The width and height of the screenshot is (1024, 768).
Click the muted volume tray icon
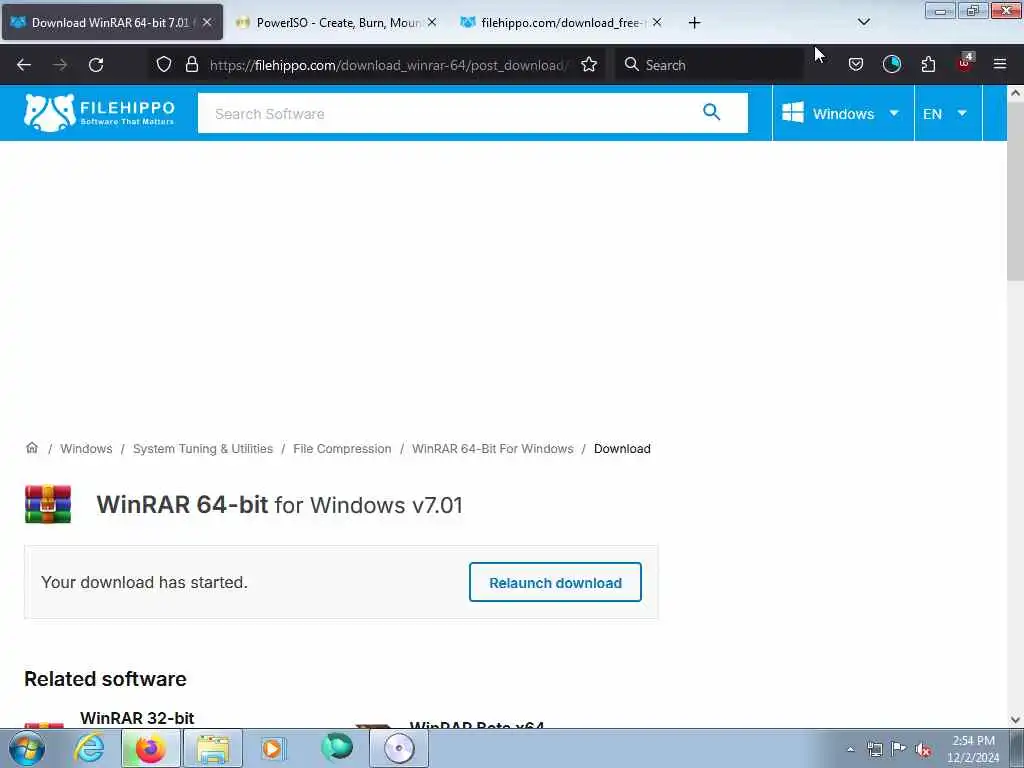click(923, 750)
